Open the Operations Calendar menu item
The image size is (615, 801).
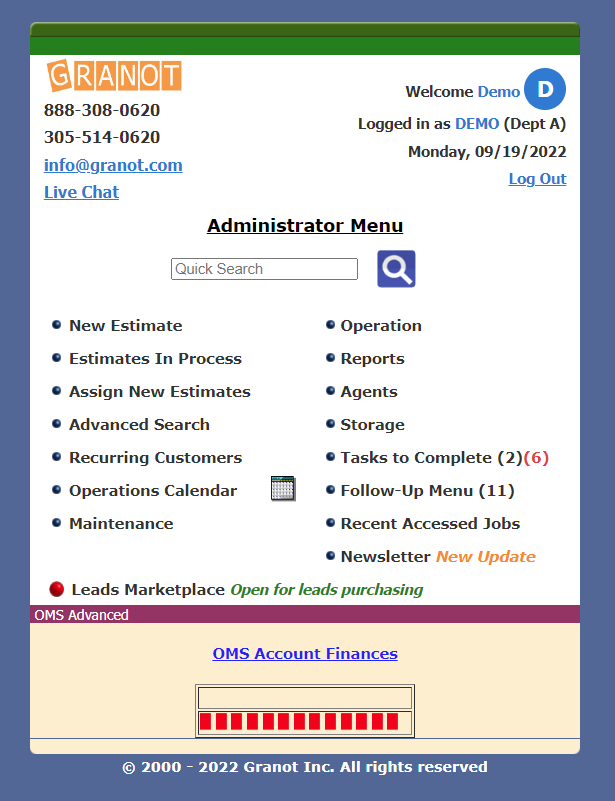point(153,490)
